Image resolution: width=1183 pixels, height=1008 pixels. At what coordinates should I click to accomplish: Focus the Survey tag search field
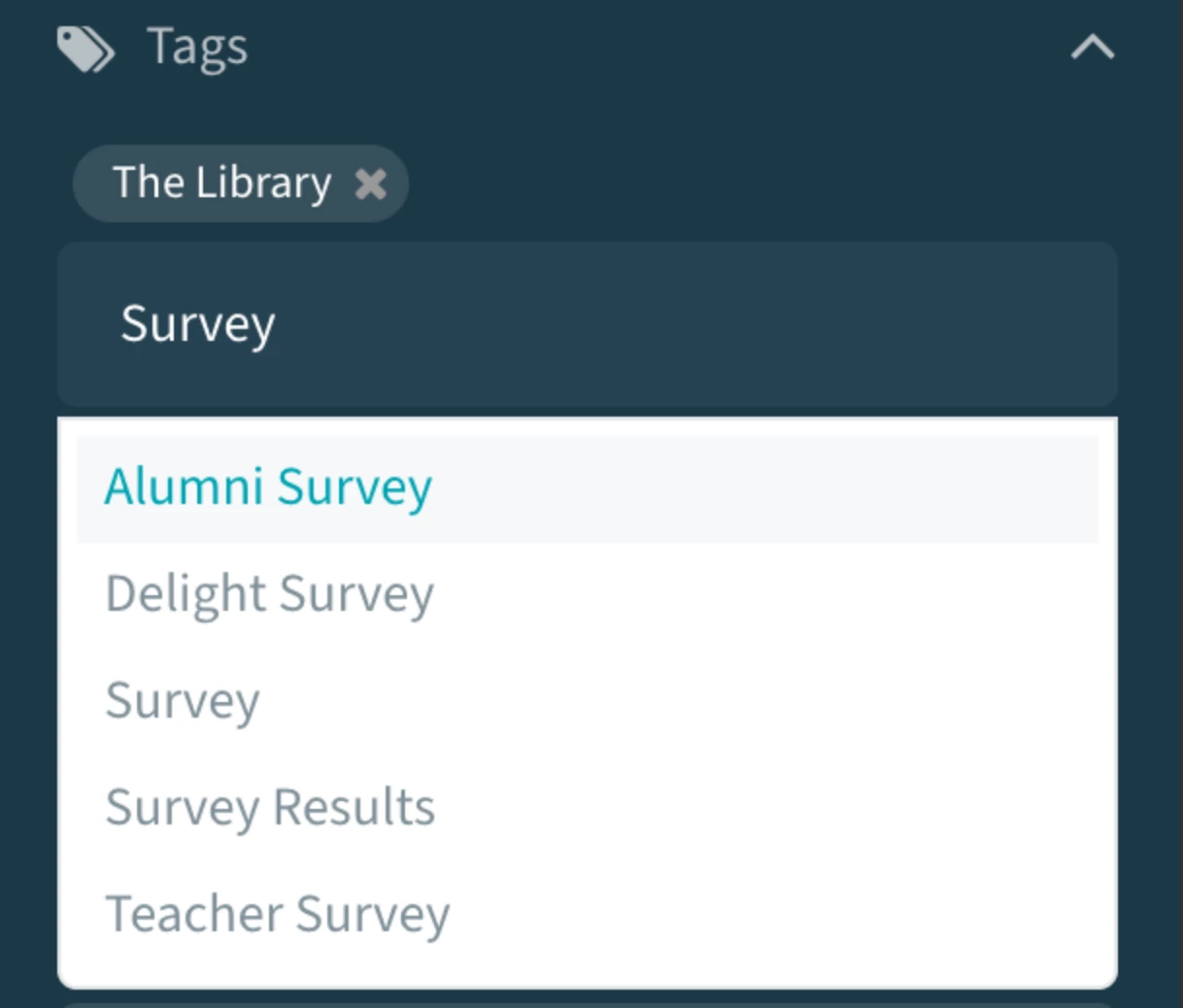[587, 323]
